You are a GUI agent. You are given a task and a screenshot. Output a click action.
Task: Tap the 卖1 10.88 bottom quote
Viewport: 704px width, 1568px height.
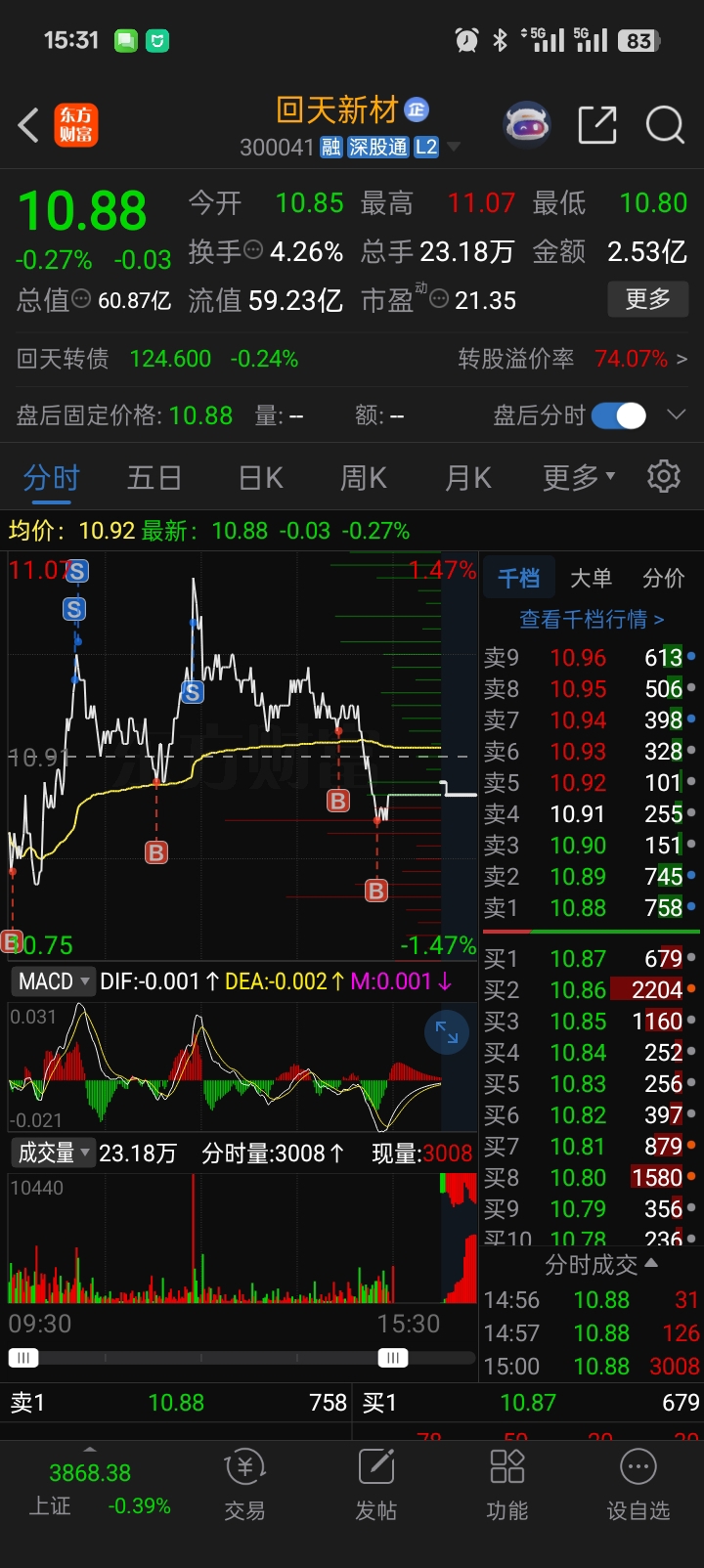(176, 1403)
